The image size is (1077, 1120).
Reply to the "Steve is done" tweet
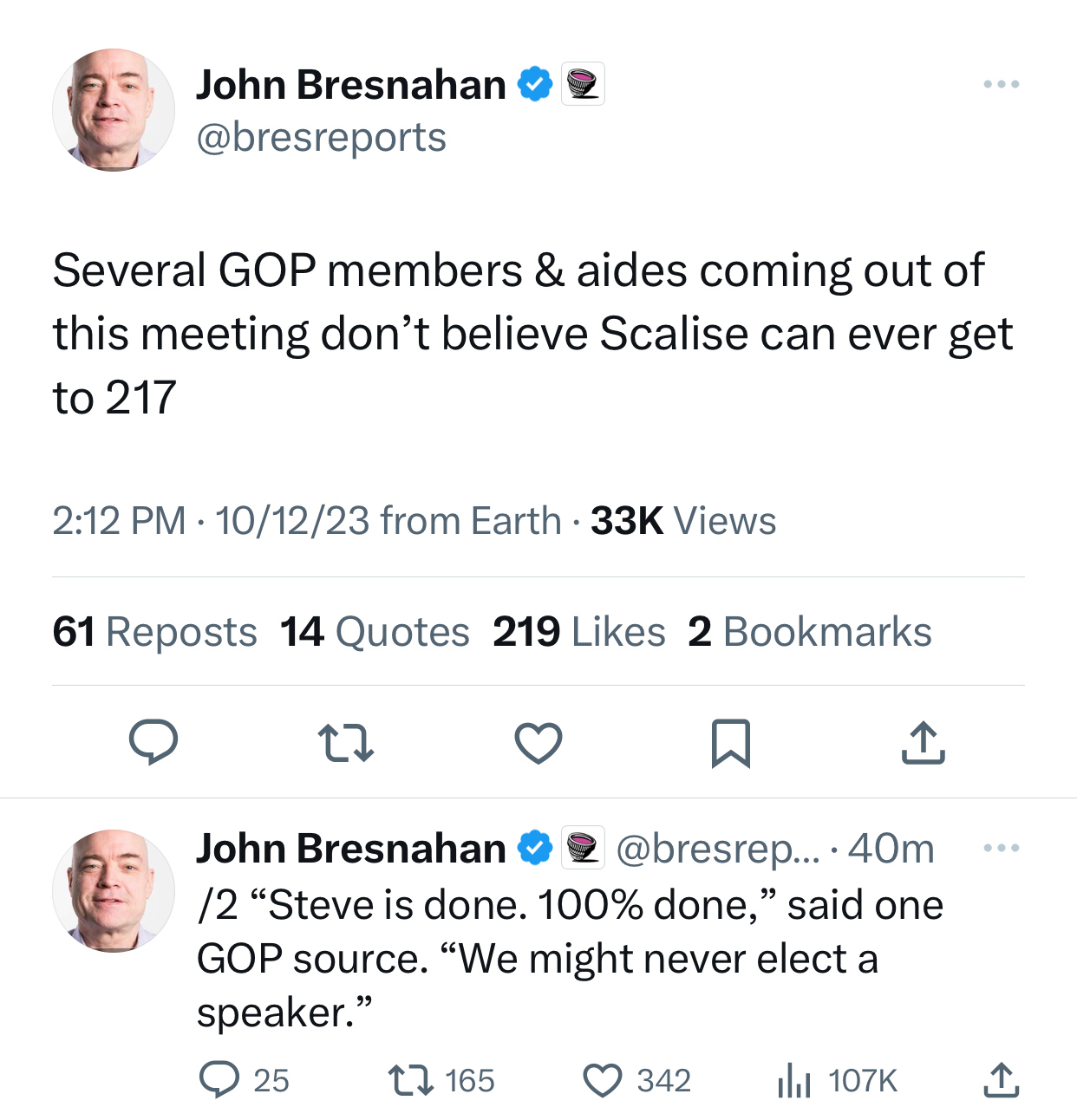click(x=219, y=1080)
